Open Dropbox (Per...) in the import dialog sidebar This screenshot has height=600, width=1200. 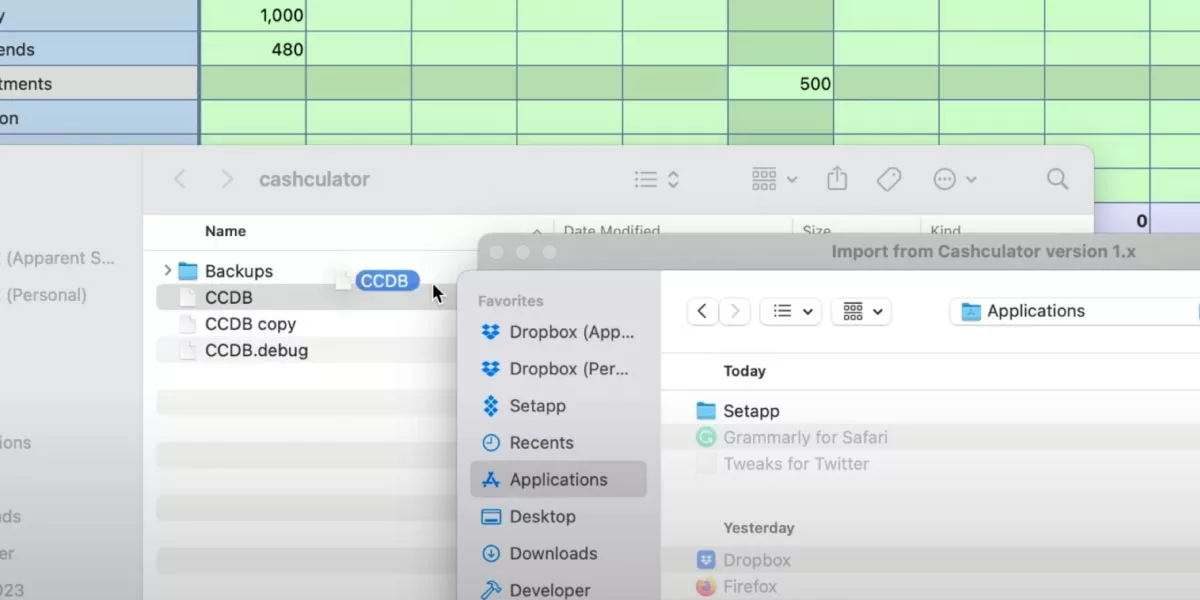coord(558,369)
